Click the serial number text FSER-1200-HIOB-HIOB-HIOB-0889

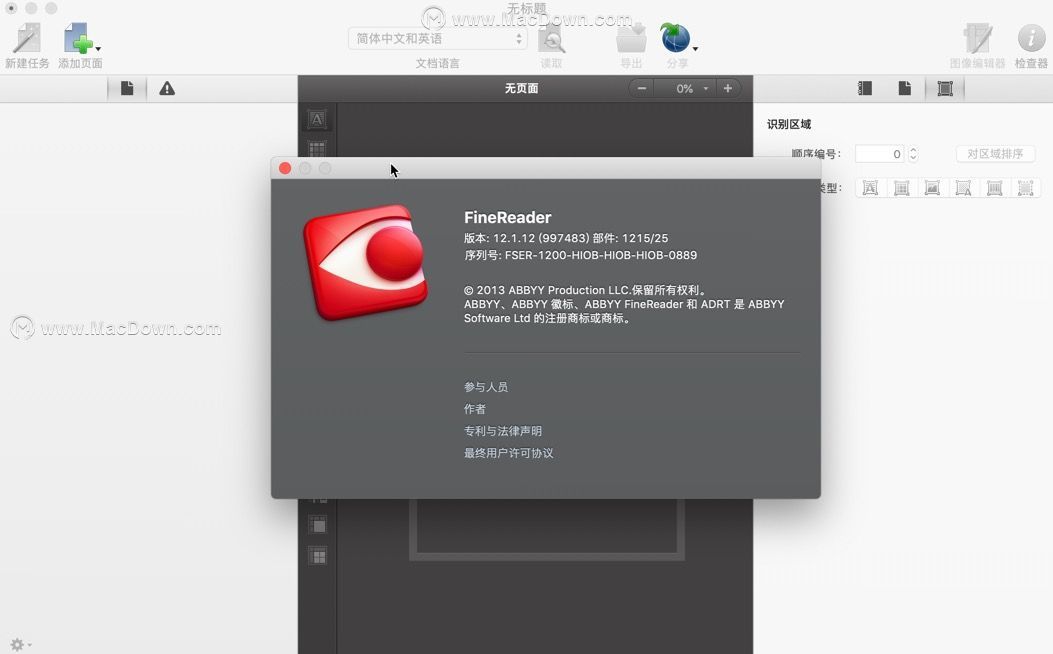[x=601, y=255]
